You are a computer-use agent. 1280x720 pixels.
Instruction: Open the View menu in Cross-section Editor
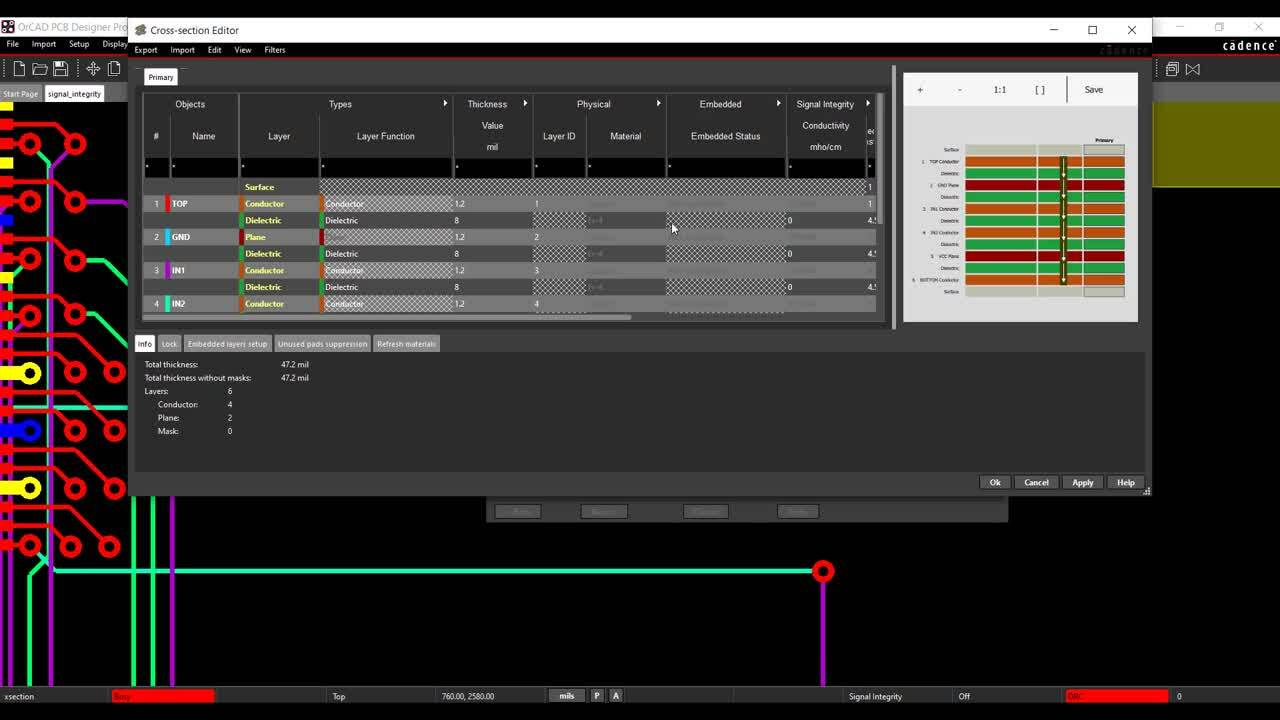tap(243, 50)
